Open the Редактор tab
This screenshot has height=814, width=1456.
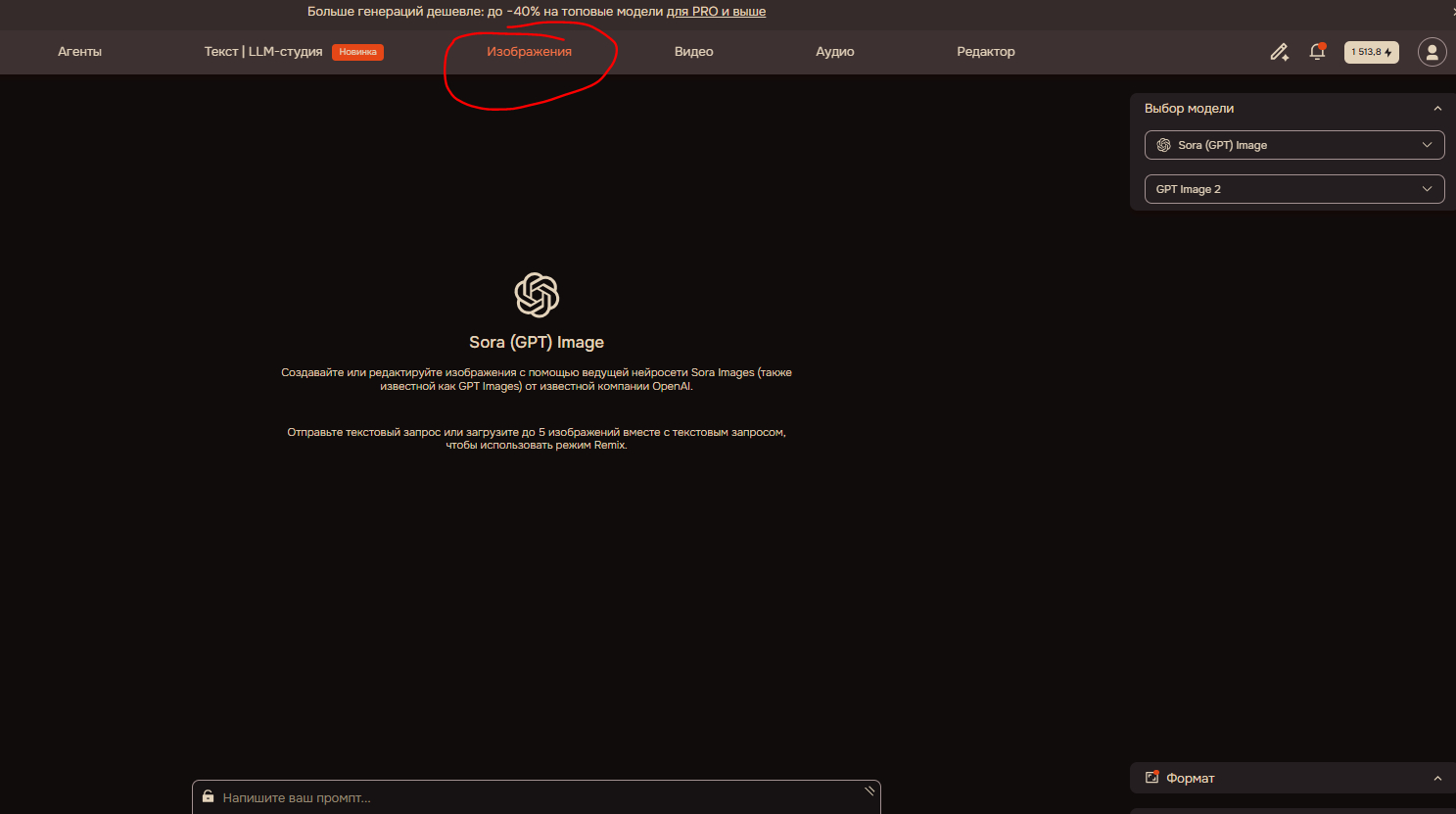click(986, 52)
